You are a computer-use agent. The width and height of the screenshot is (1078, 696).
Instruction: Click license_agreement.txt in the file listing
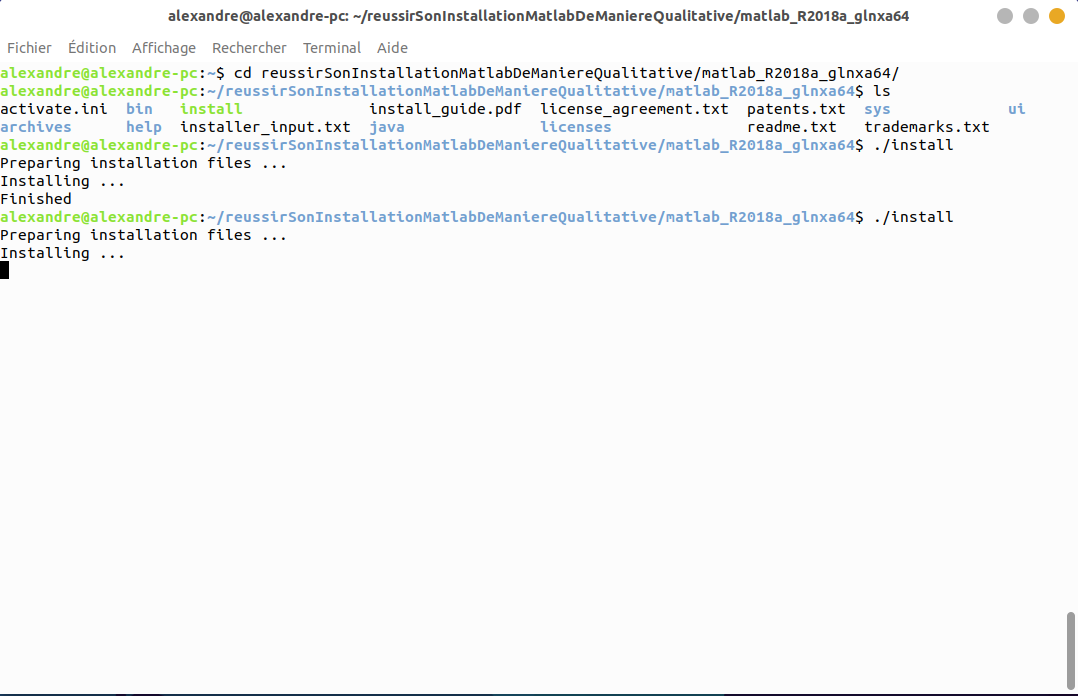coord(634,109)
